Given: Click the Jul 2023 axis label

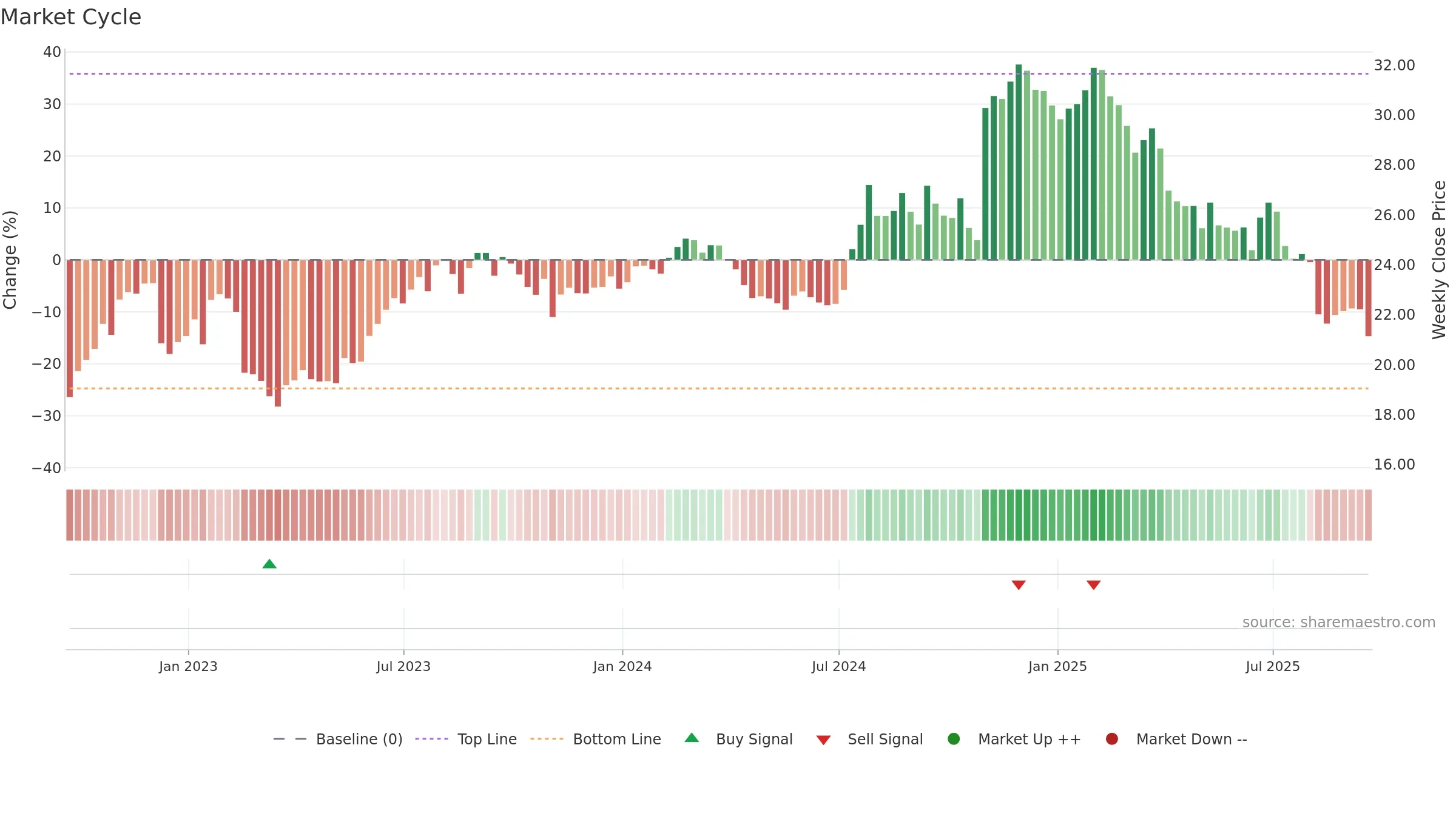Looking at the screenshot, I should [x=403, y=666].
